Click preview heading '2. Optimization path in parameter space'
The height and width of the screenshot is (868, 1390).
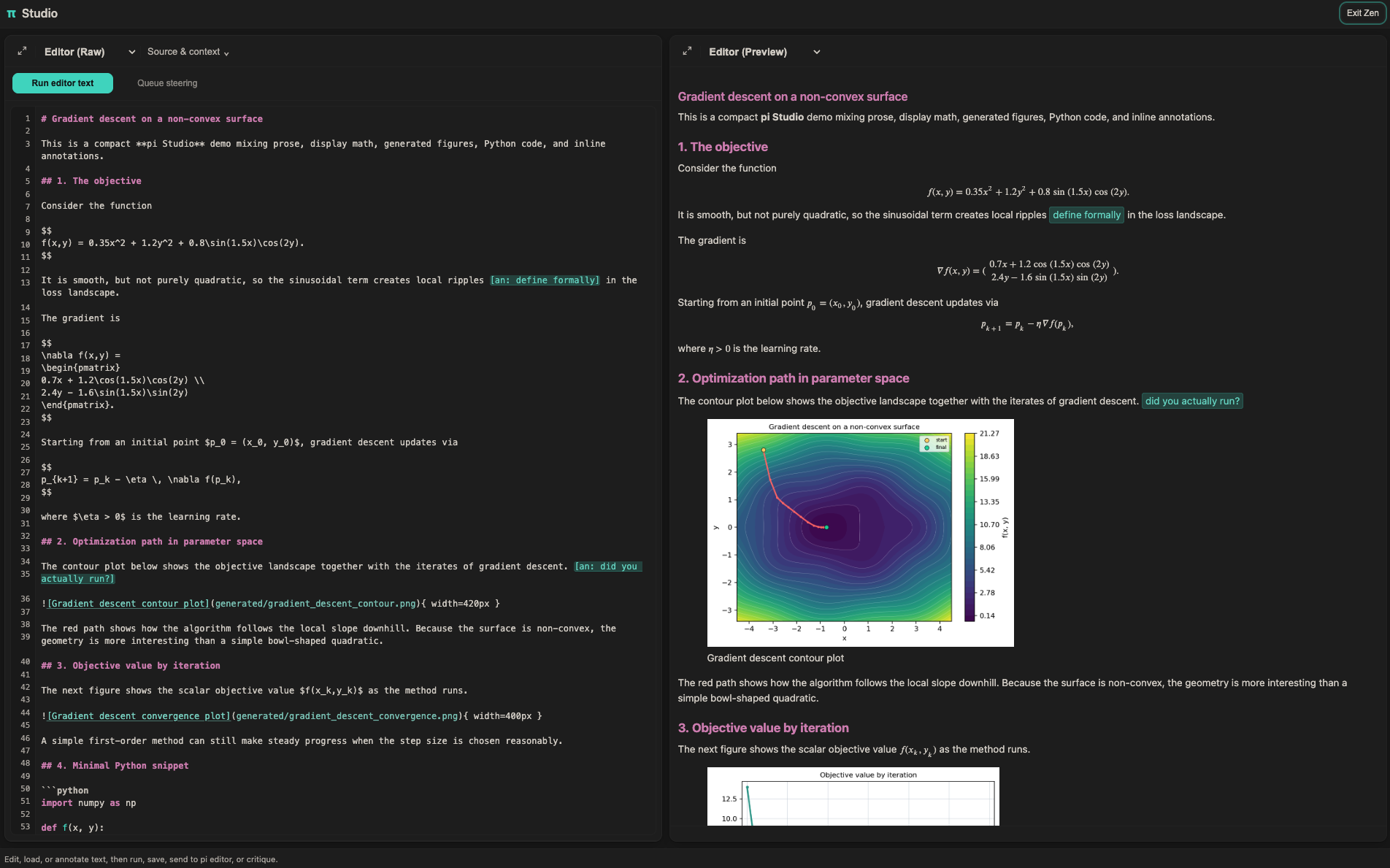click(793, 378)
